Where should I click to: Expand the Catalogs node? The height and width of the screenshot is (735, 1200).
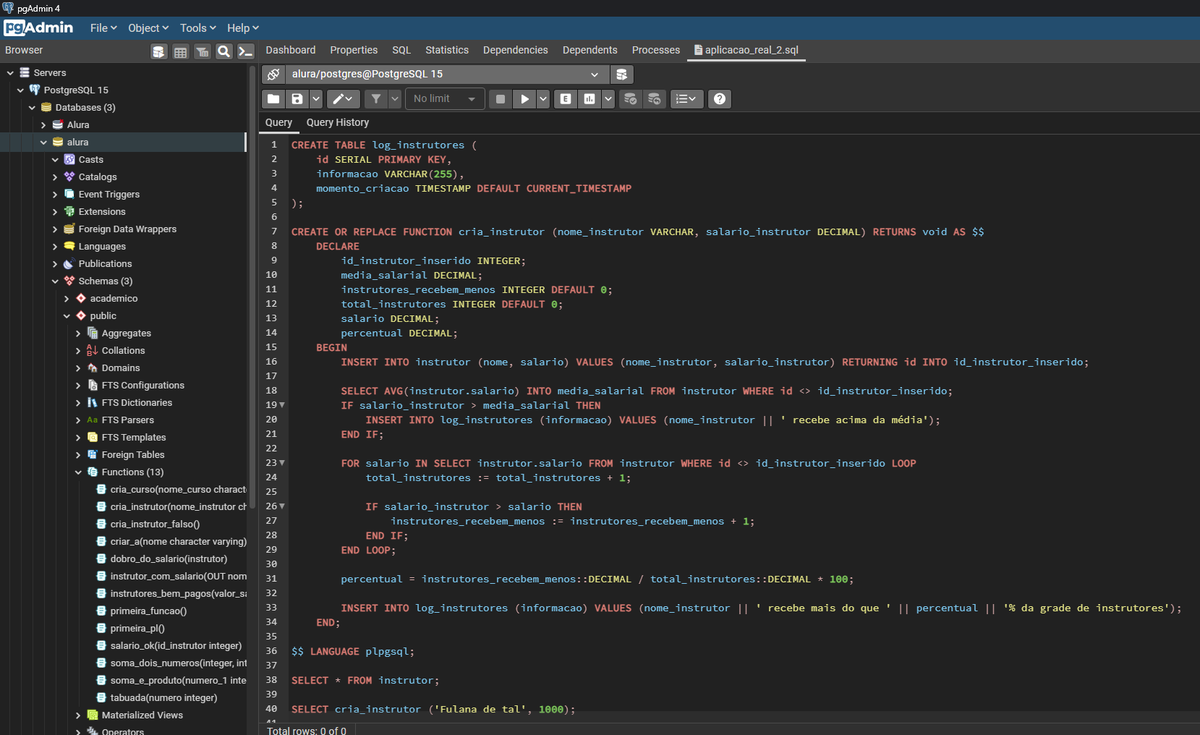pos(55,177)
